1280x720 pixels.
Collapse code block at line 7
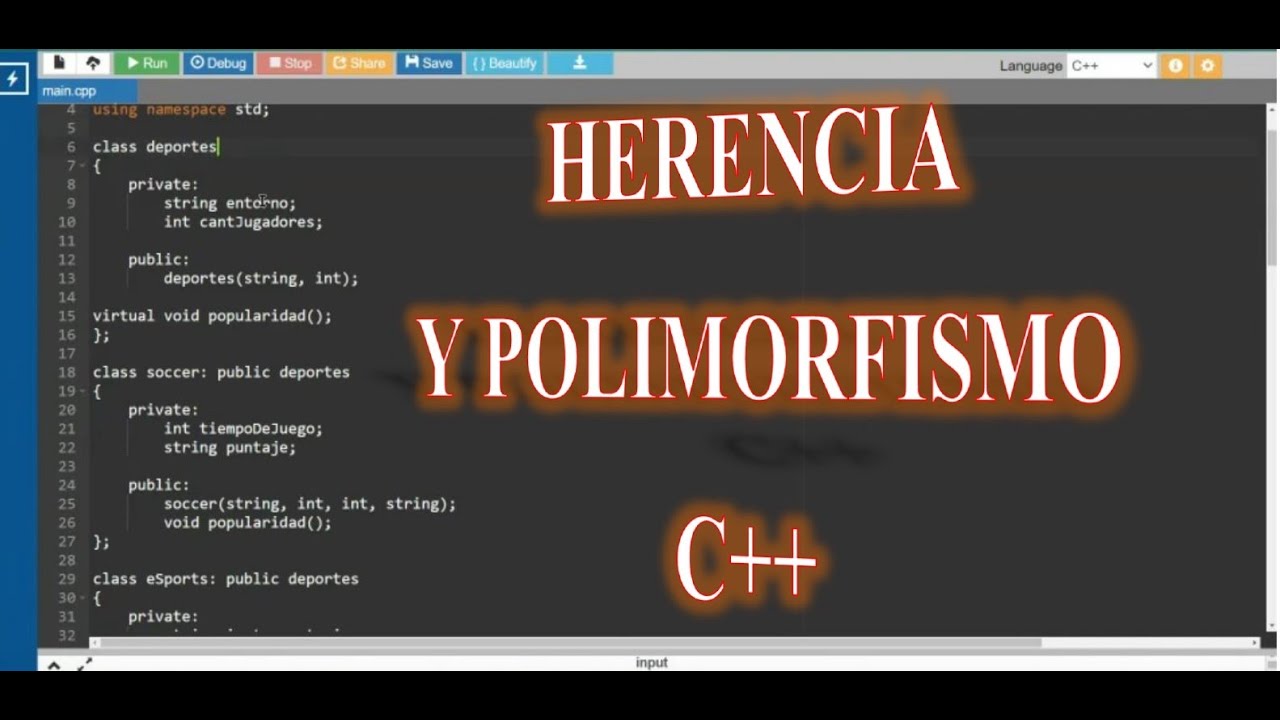coord(82,166)
